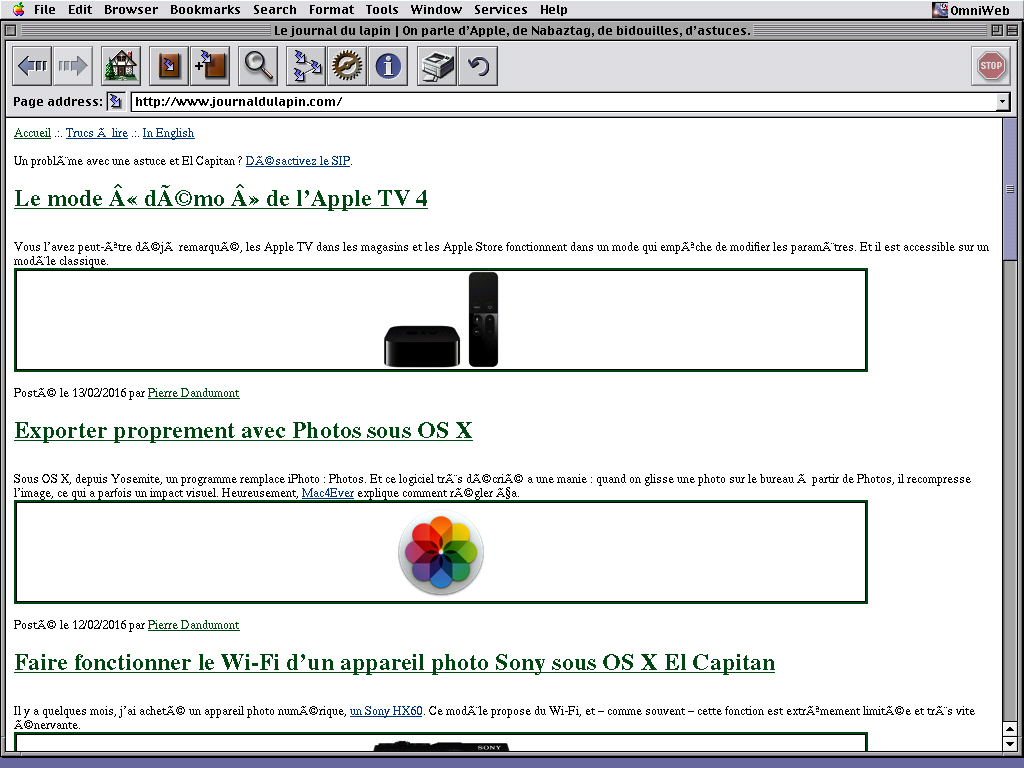Click the vertical scrollbar thumb

pos(1010,189)
